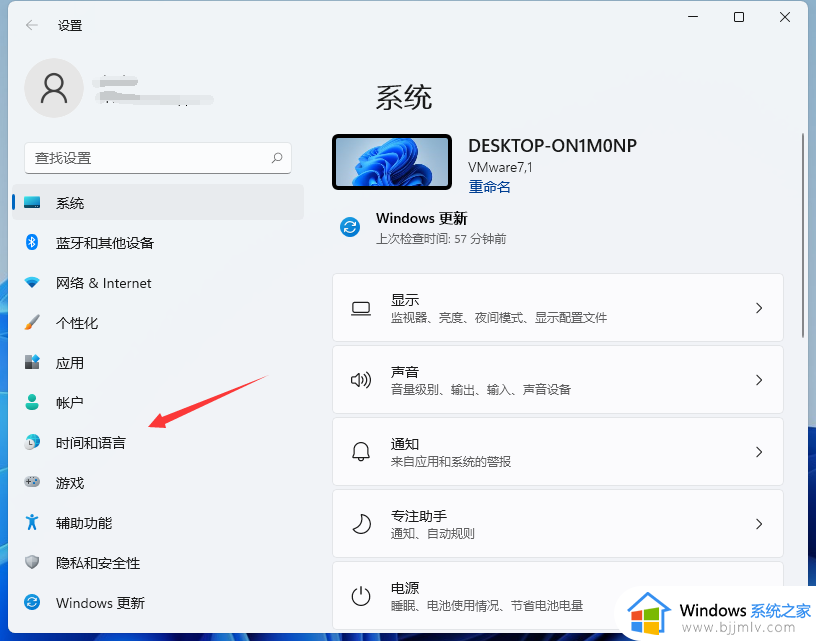Click the 电源 power icon
816x641 pixels.
click(361, 596)
